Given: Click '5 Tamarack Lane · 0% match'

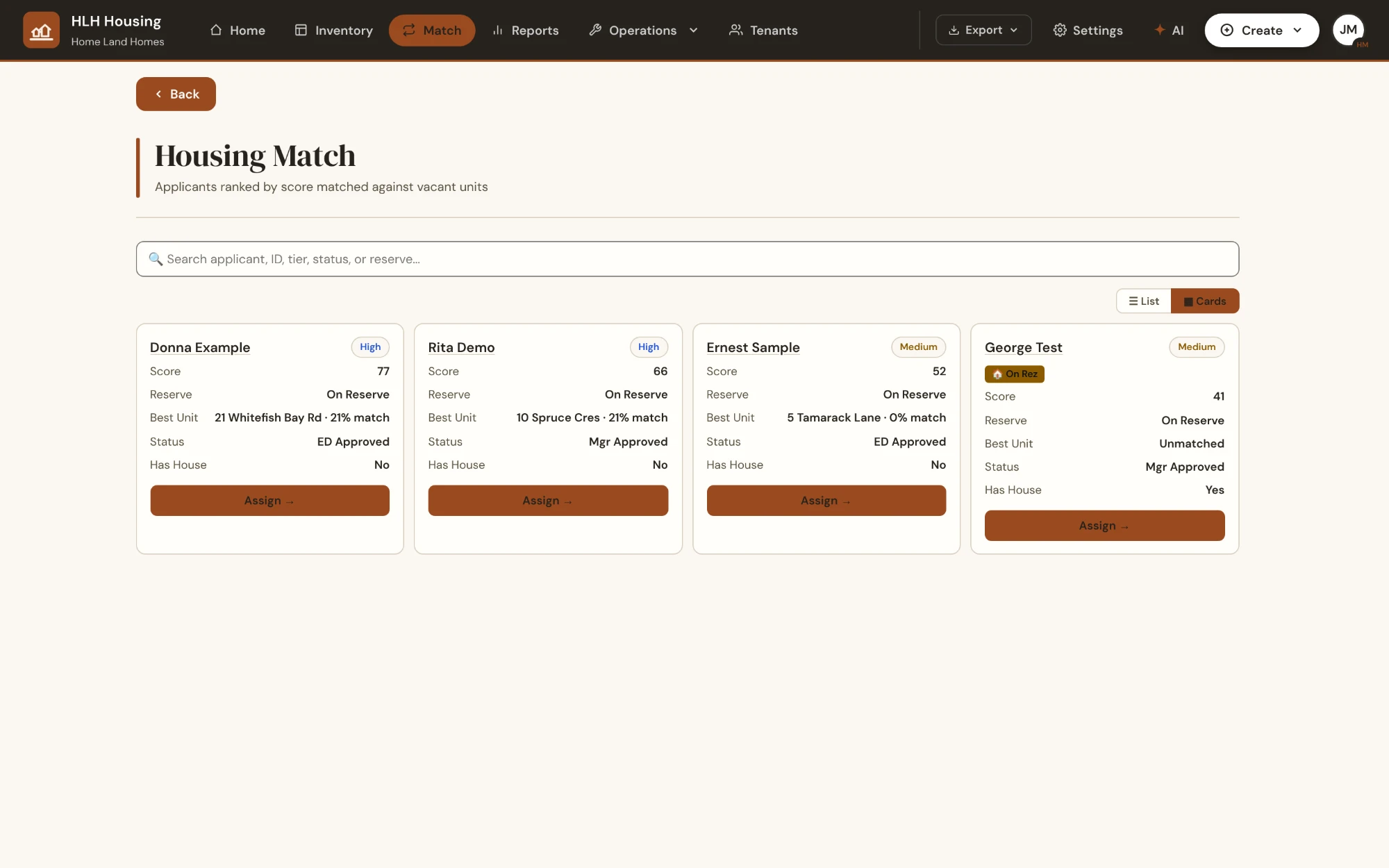Looking at the screenshot, I should click(x=866, y=417).
